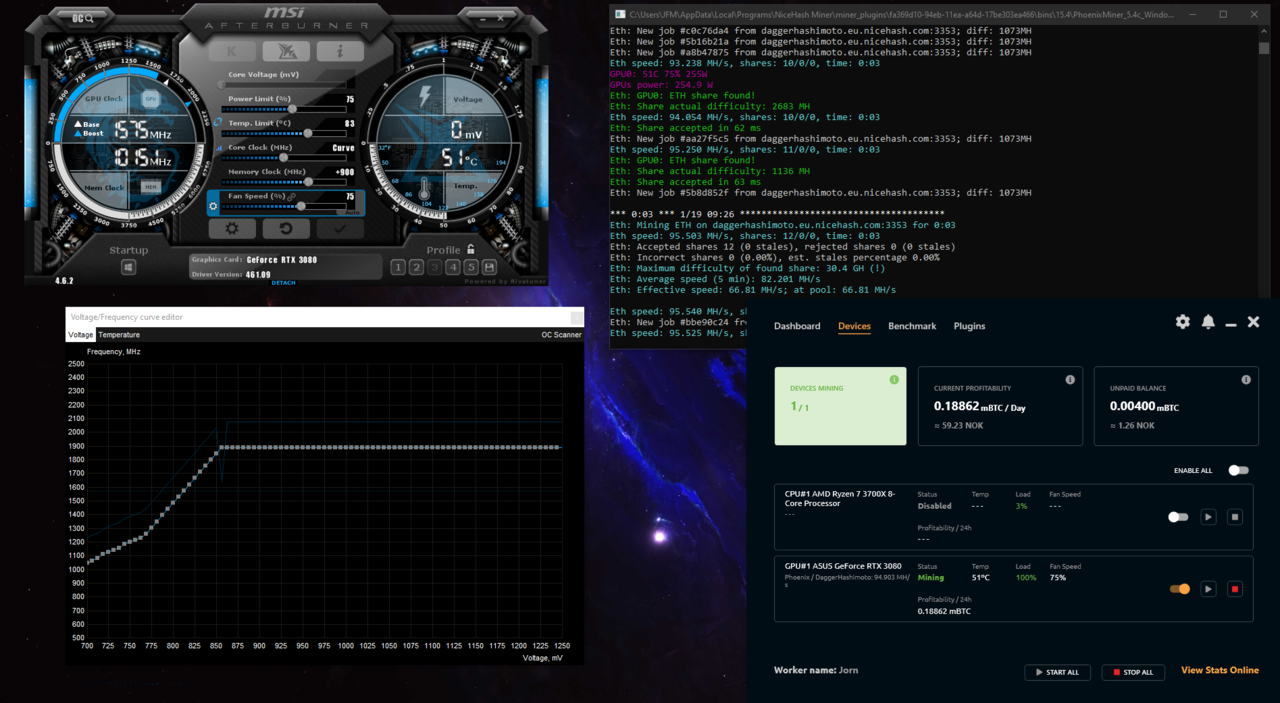Click the Core Voltage slider handle

click(x=222, y=85)
